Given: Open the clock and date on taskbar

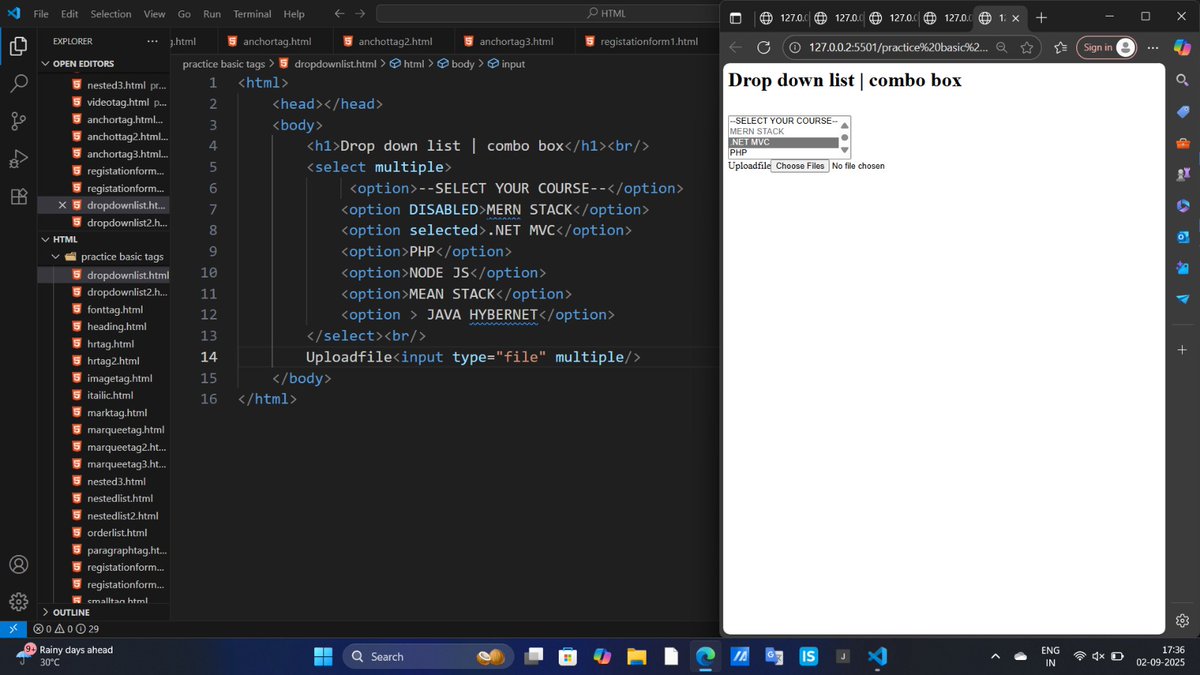Looking at the screenshot, I should [x=1161, y=656].
